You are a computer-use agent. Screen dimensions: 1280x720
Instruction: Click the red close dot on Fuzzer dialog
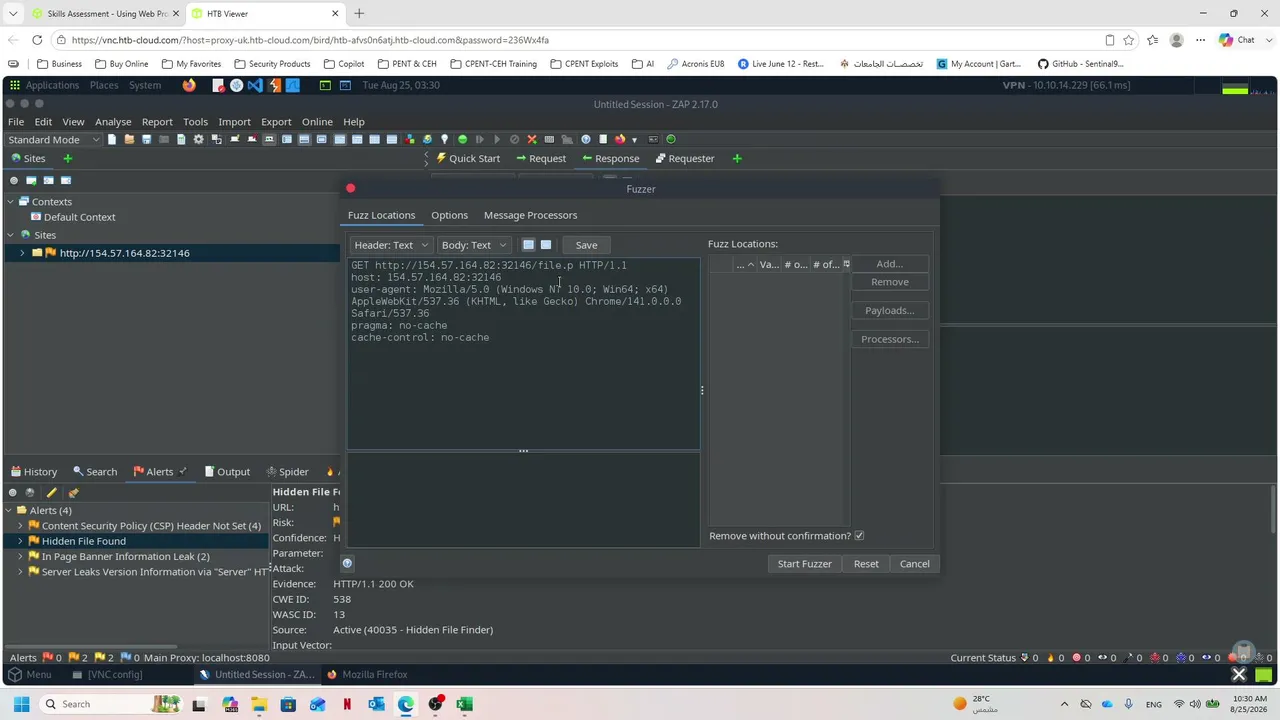(x=350, y=188)
